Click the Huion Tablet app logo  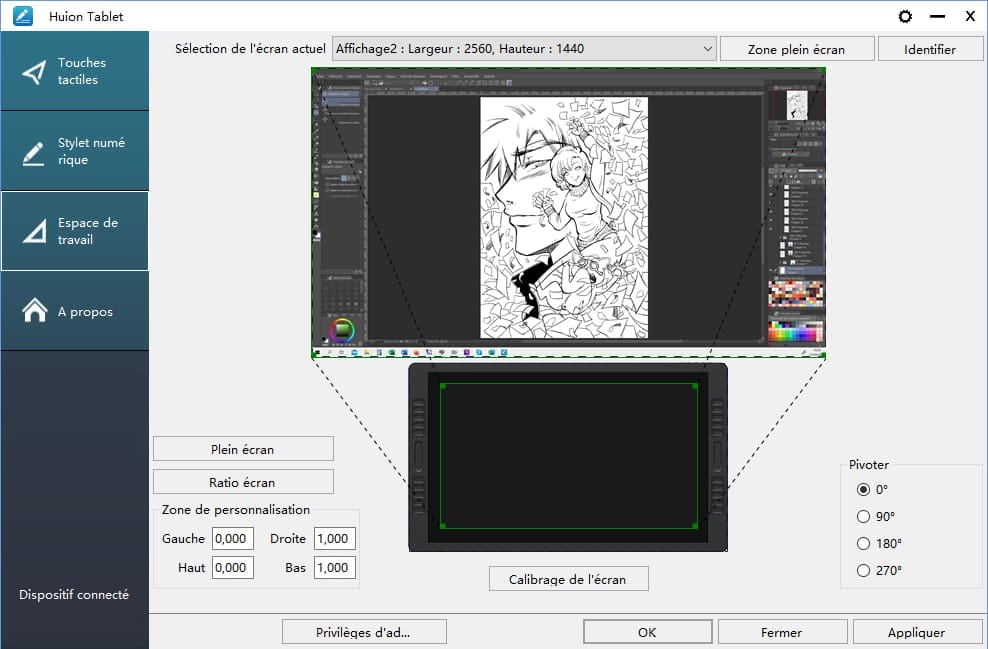coord(23,16)
